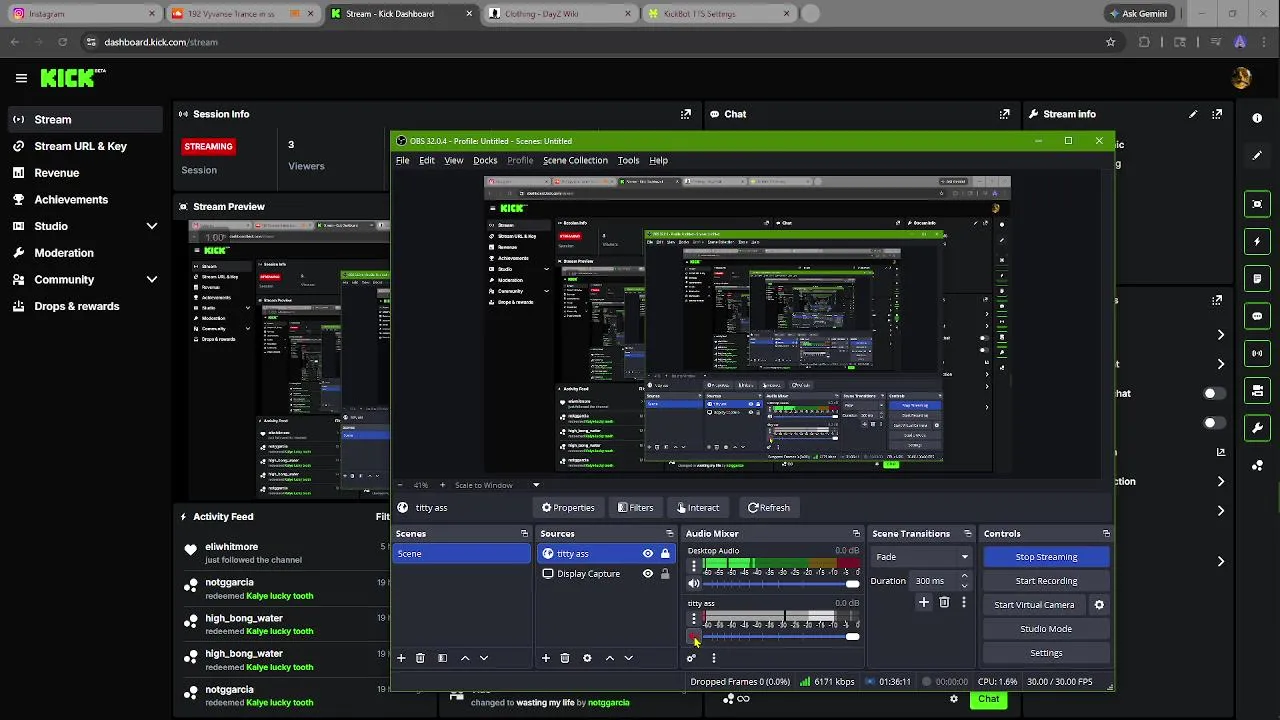Adjust titty ass volume slider
1280x720 pixels.
pyautogui.click(x=782, y=637)
